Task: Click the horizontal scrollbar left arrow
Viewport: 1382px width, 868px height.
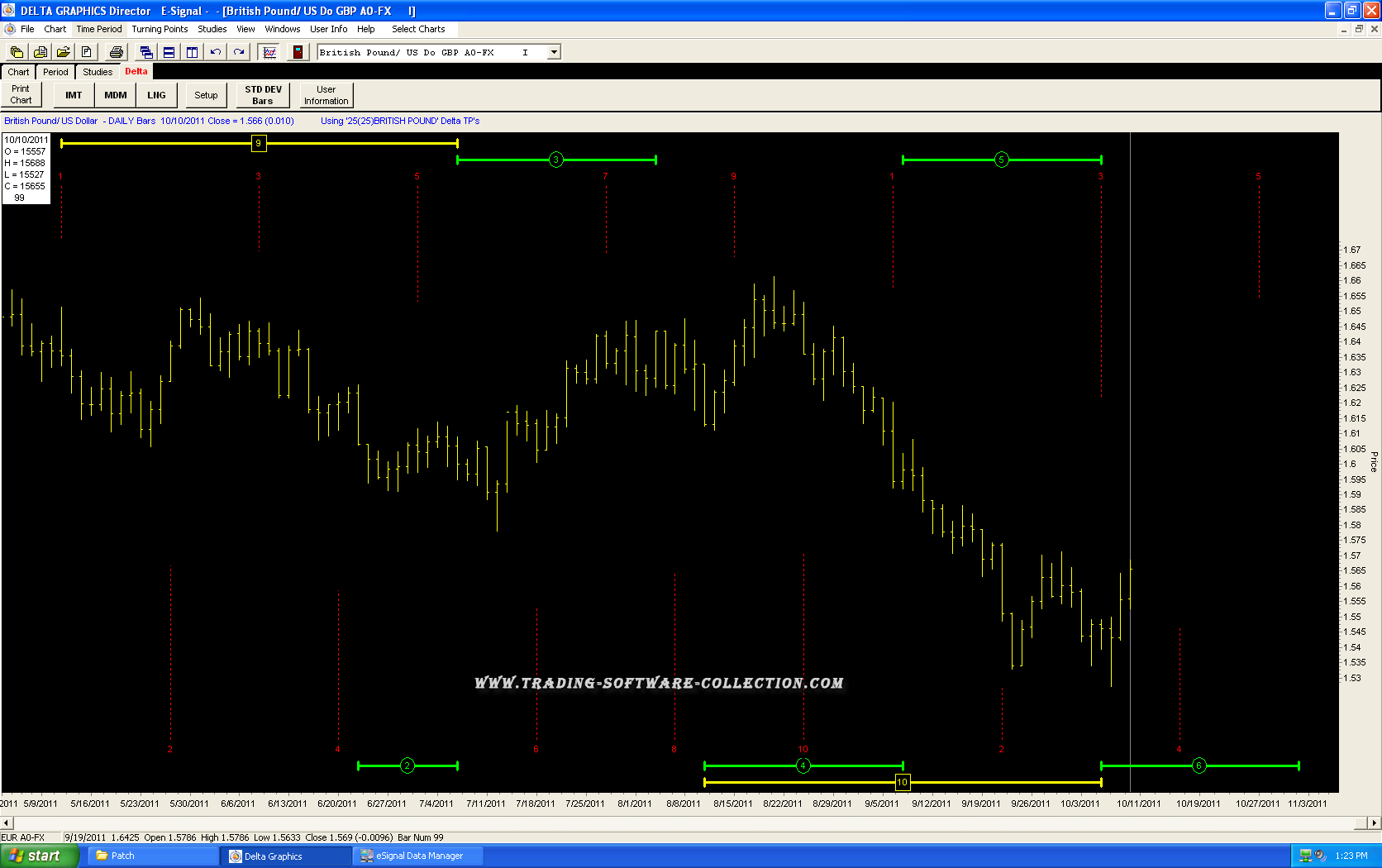Action: coord(7,823)
